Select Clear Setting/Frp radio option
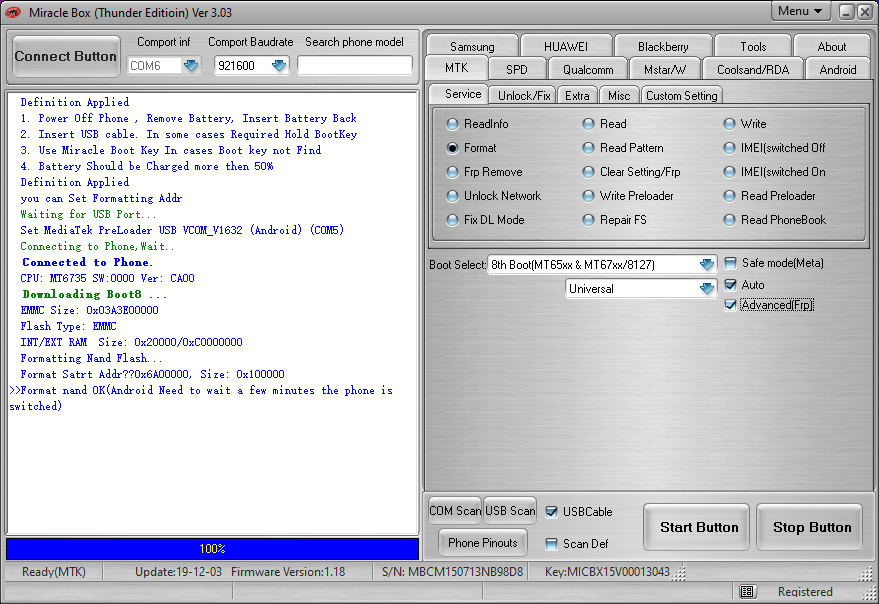Screen dimensions: 879x604 (588, 172)
